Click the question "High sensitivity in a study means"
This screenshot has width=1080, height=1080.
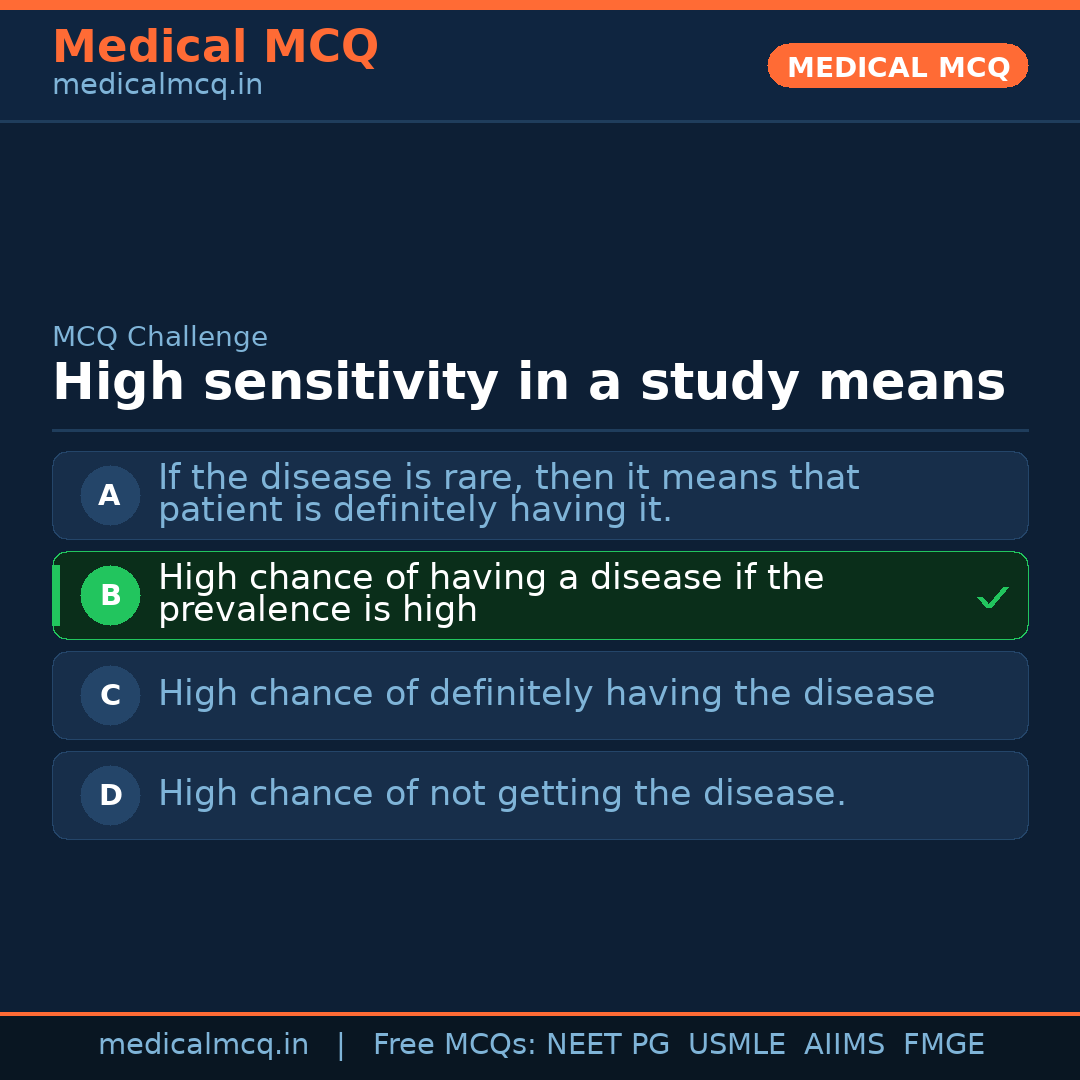pos(528,383)
